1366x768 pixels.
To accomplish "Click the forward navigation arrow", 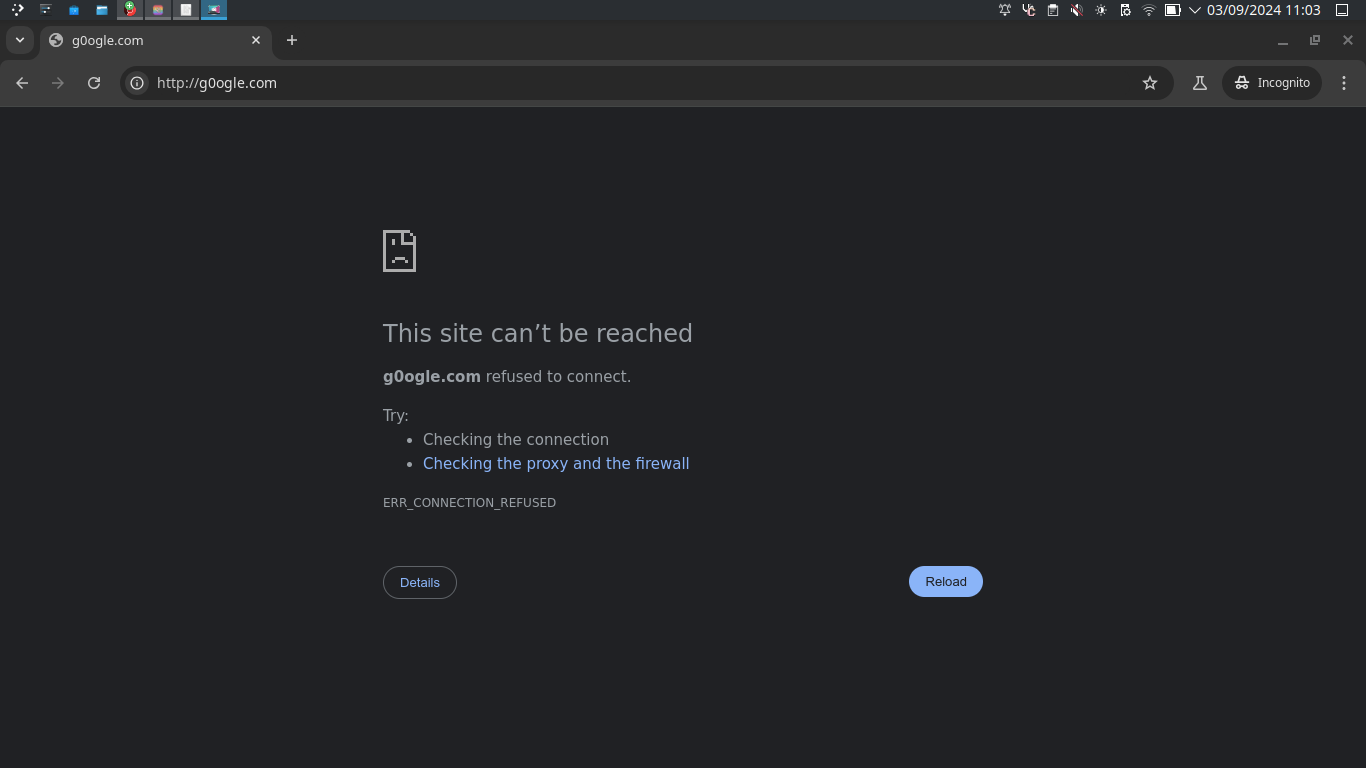I will tap(58, 83).
